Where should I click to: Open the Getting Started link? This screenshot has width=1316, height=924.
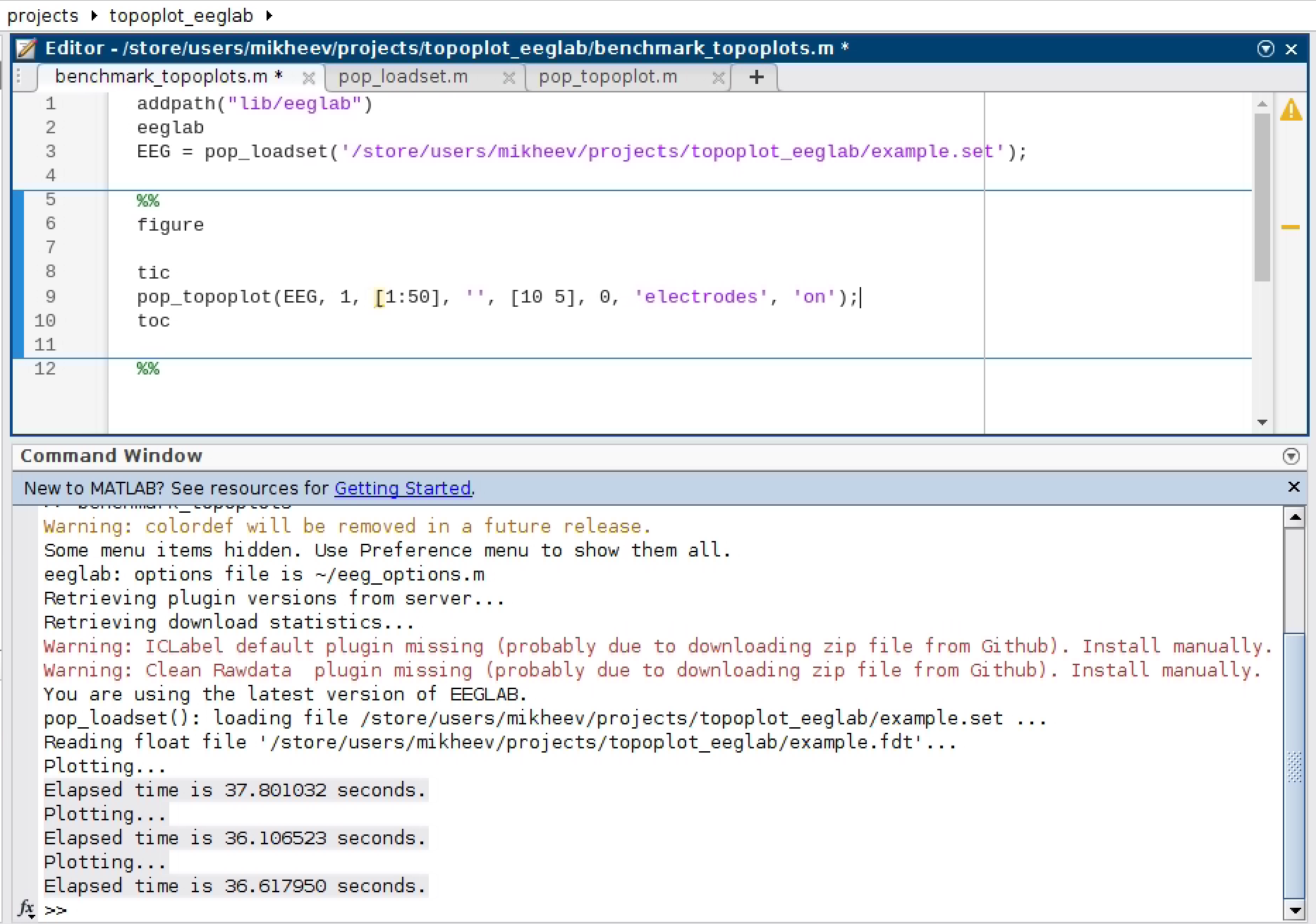[402, 488]
